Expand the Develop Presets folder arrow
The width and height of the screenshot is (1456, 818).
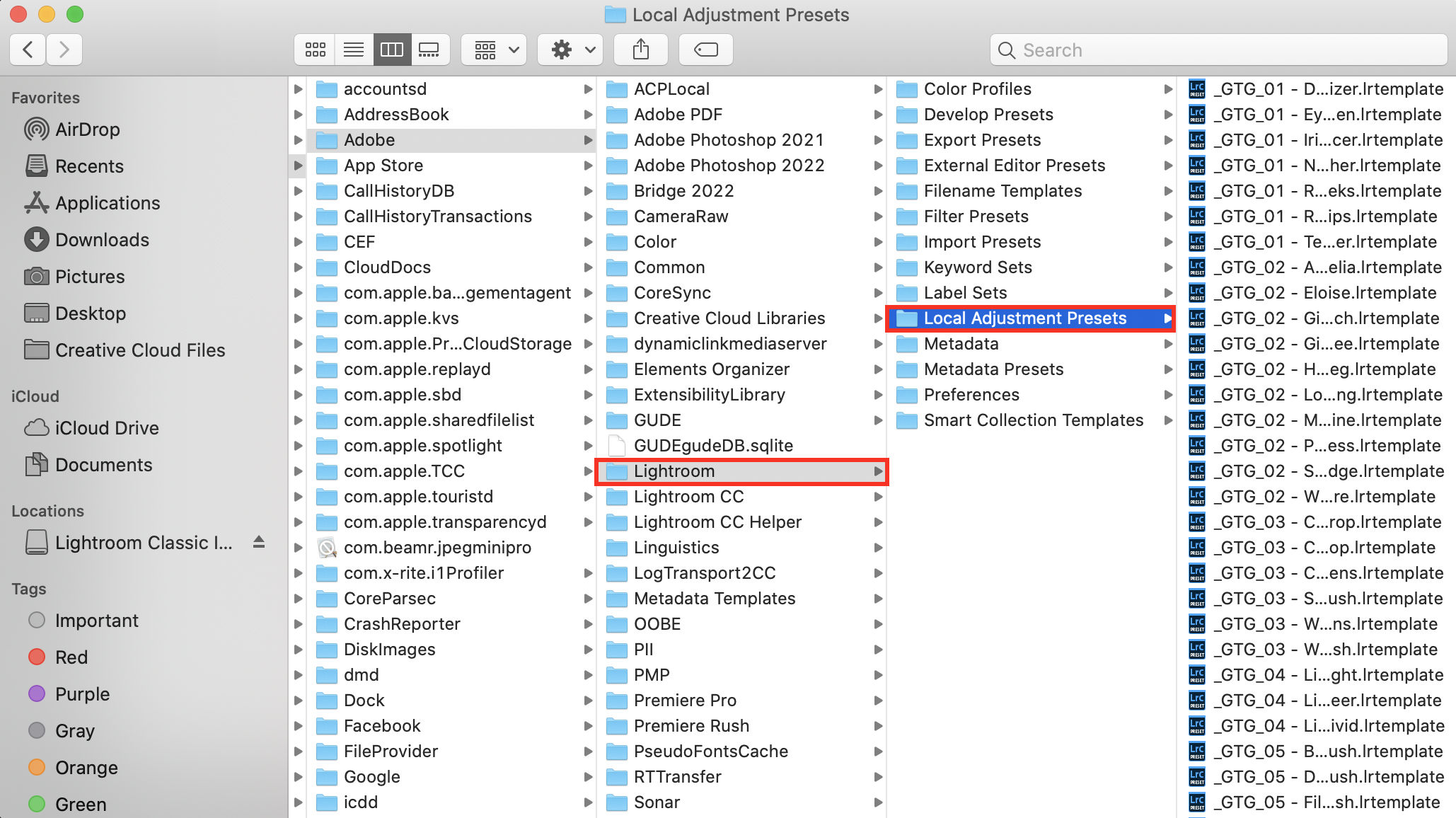[x=1168, y=115]
